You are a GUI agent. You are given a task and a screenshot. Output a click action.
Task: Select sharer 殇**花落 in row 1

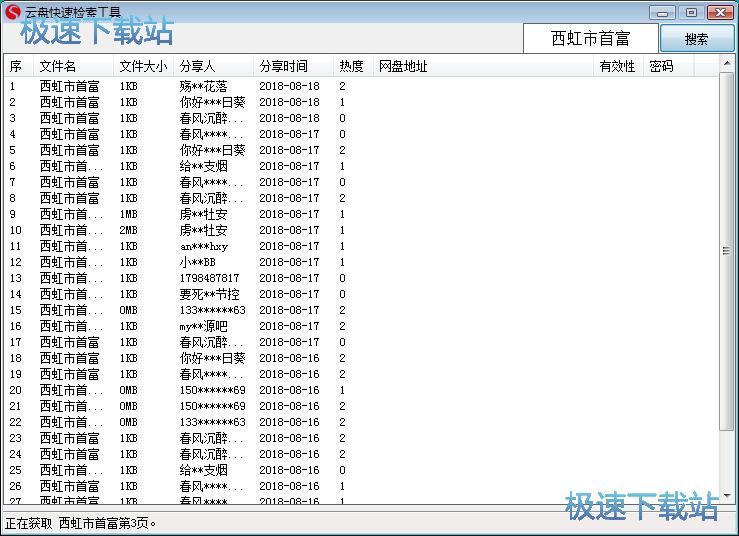pyautogui.click(x=203, y=86)
